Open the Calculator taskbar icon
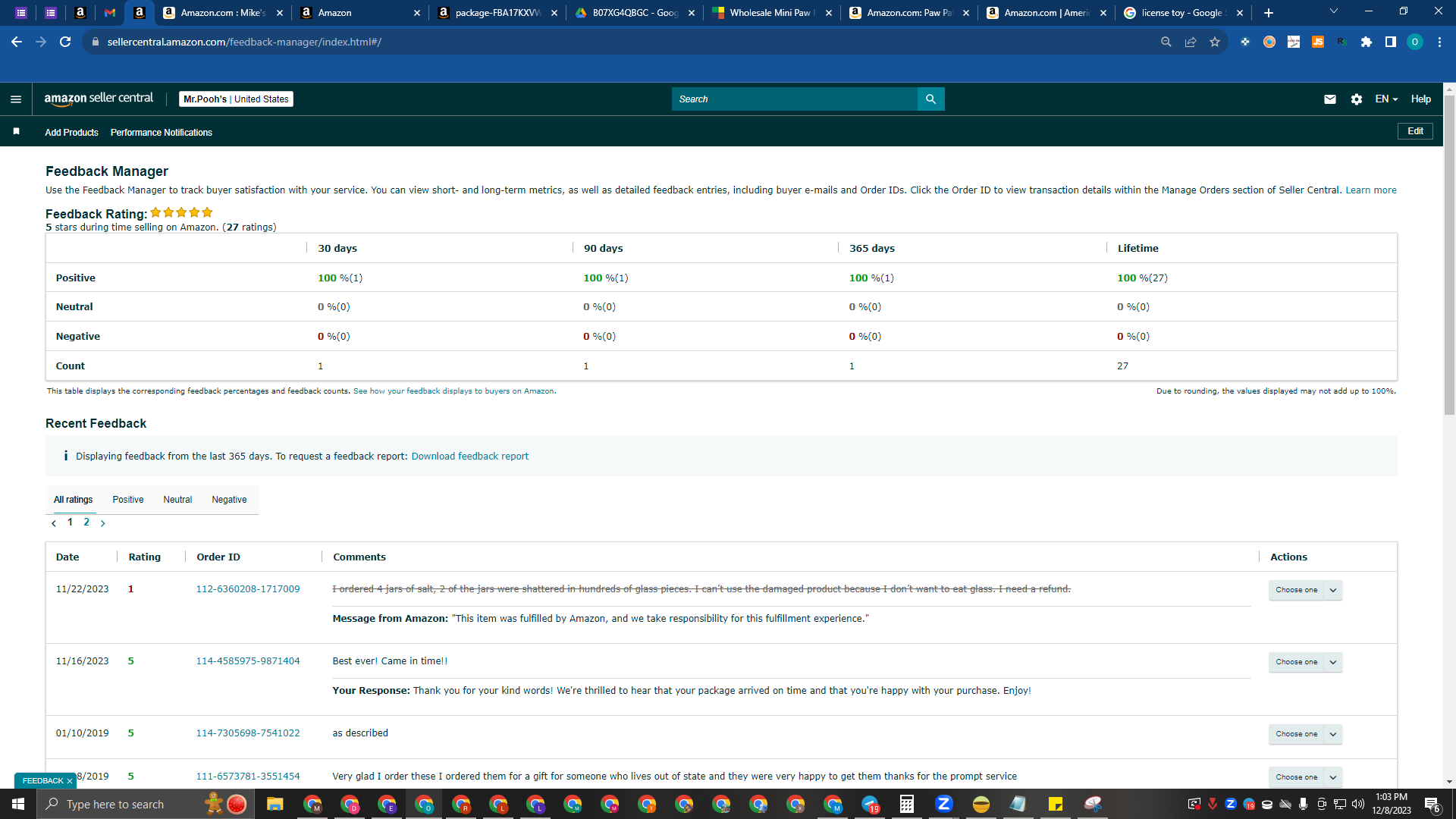Screen dimensions: 1456x819 pyautogui.click(x=907, y=804)
